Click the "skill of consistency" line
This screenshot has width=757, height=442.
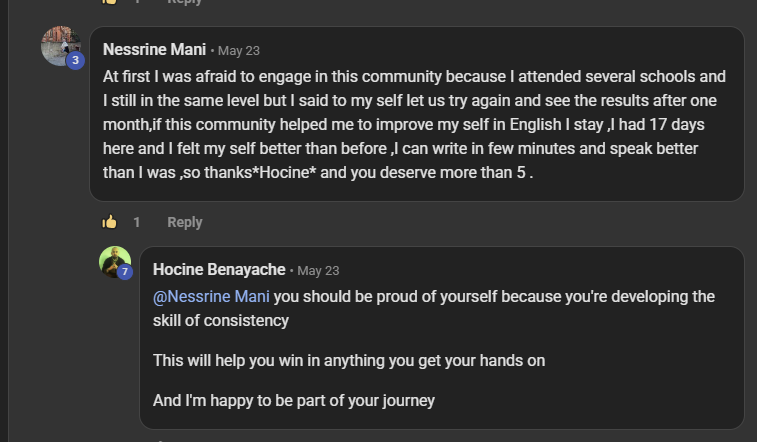[221, 321]
